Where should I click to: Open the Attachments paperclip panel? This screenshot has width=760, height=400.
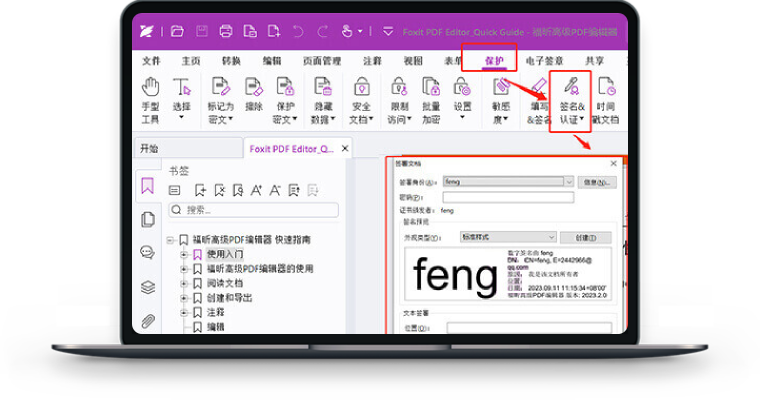[148, 321]
